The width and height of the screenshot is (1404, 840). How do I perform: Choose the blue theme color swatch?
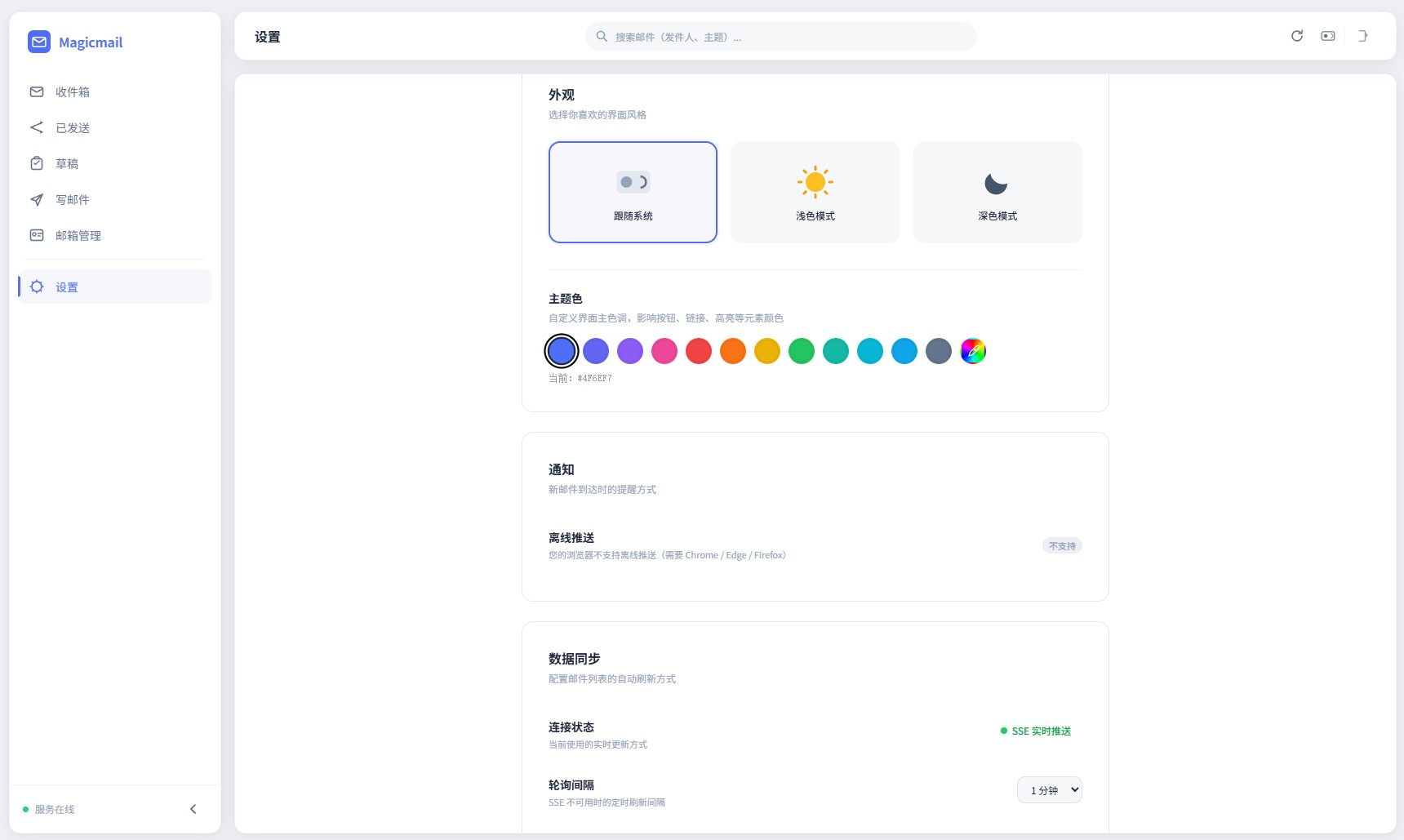point(562,351)
